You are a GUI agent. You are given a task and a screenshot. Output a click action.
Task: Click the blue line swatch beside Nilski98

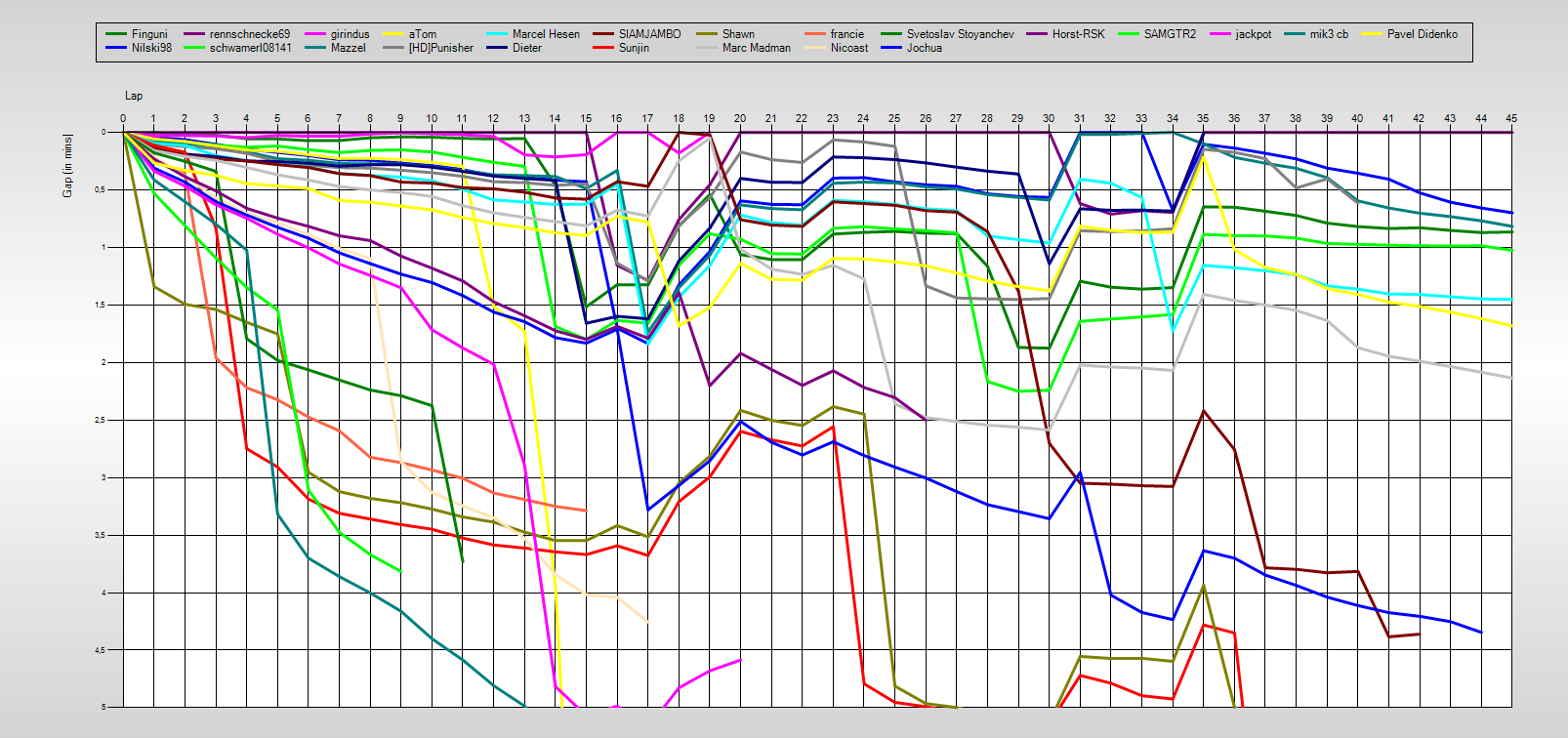pos(116,48)
